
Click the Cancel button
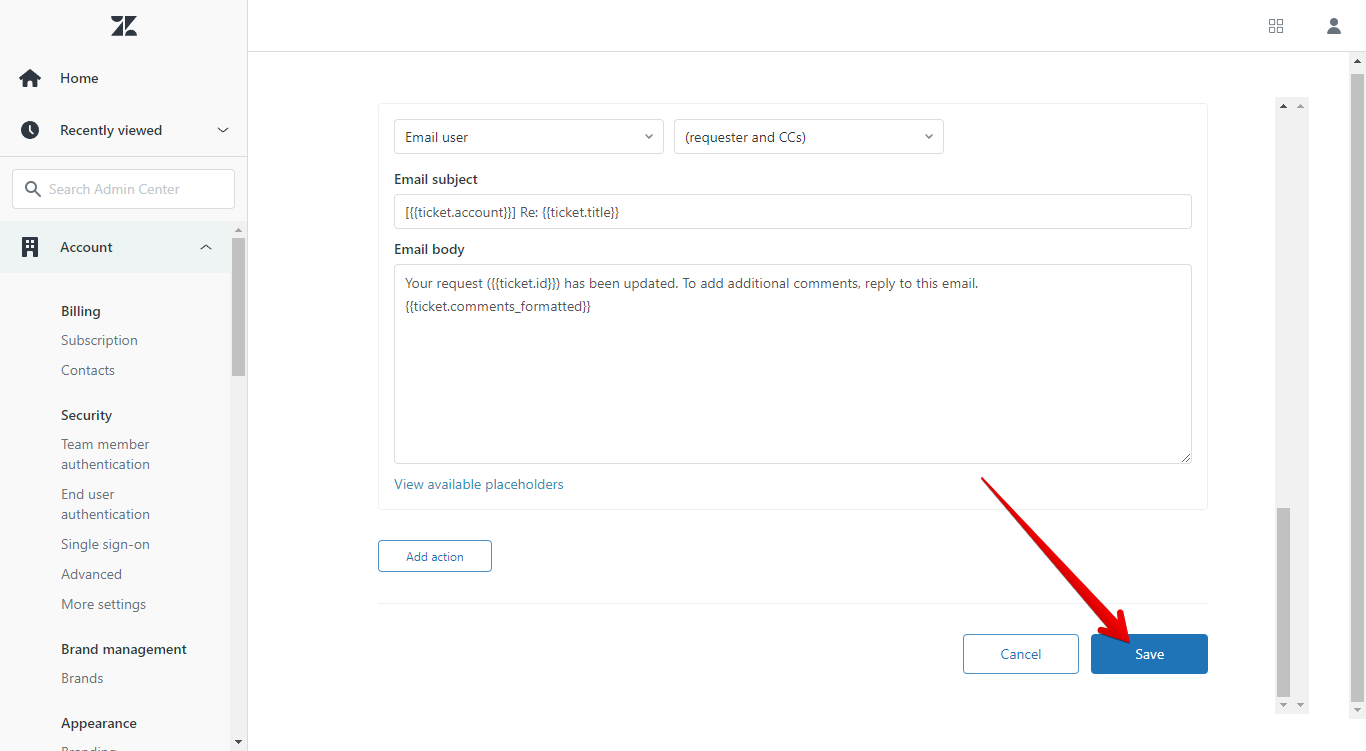pos(1021,654)
